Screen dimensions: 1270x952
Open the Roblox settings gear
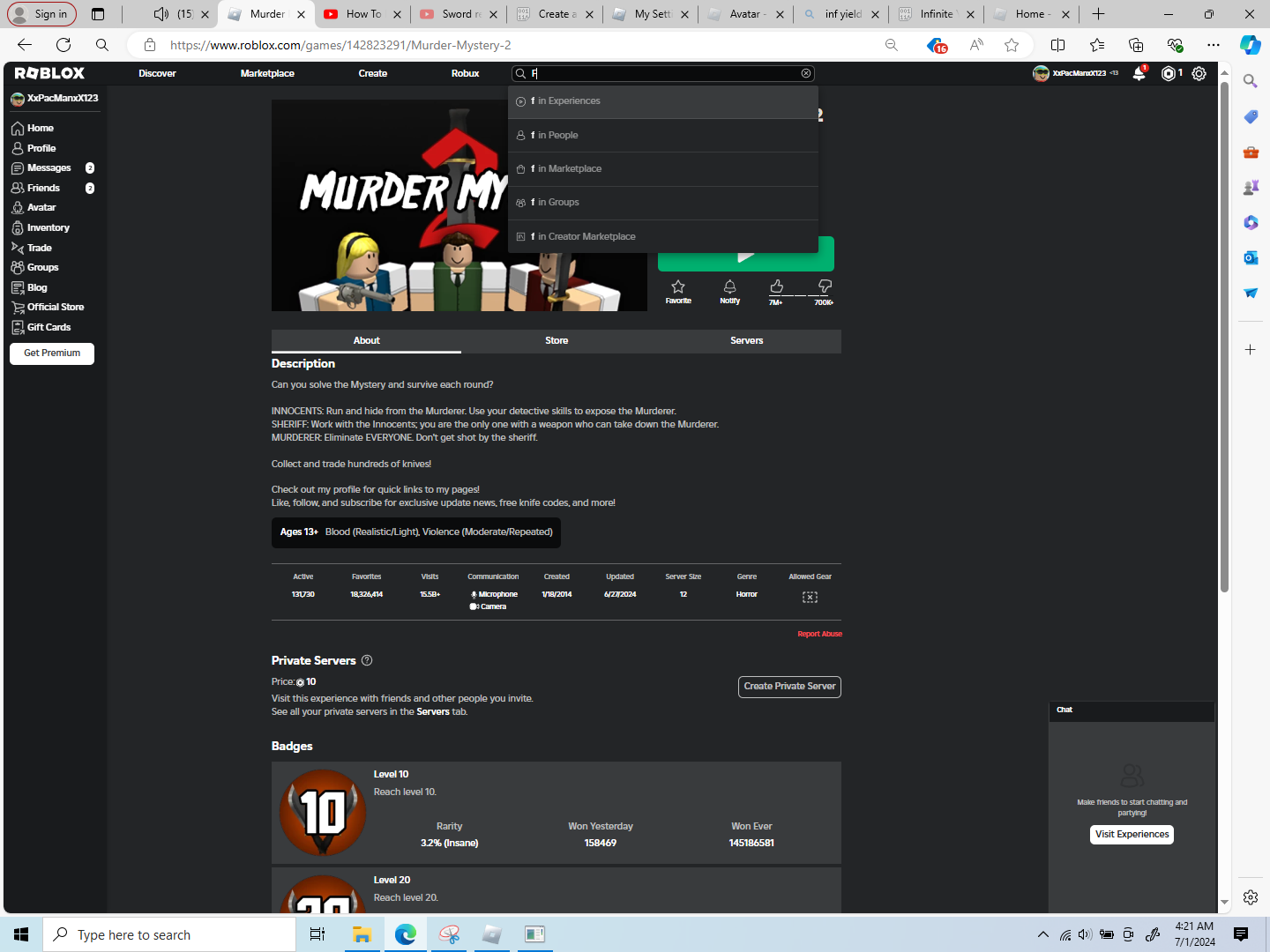(1199, 74)
